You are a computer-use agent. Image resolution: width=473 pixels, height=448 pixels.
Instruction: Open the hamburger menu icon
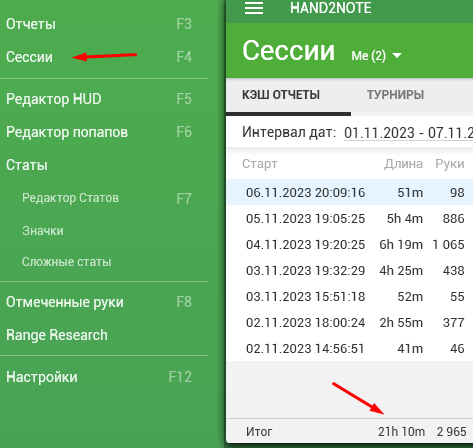click(x=254, y=7)
